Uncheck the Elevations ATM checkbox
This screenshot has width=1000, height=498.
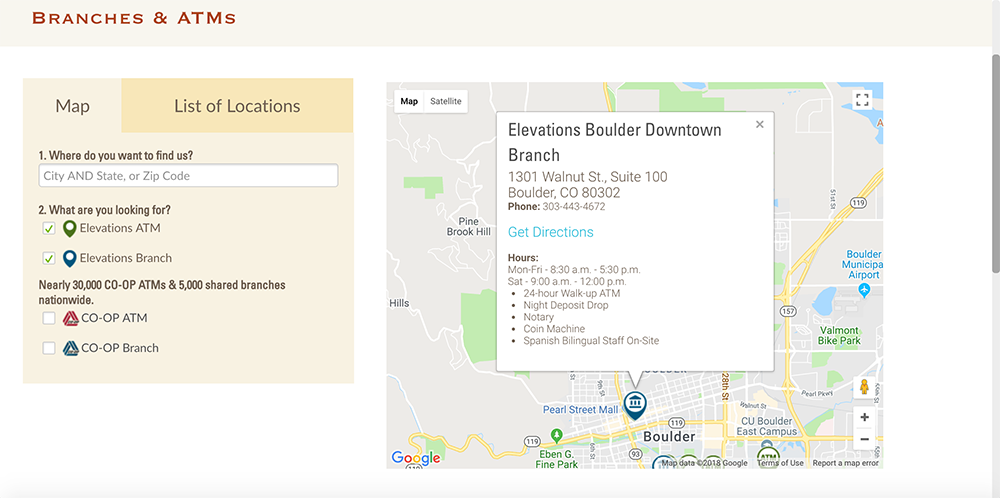coord(48,228)
